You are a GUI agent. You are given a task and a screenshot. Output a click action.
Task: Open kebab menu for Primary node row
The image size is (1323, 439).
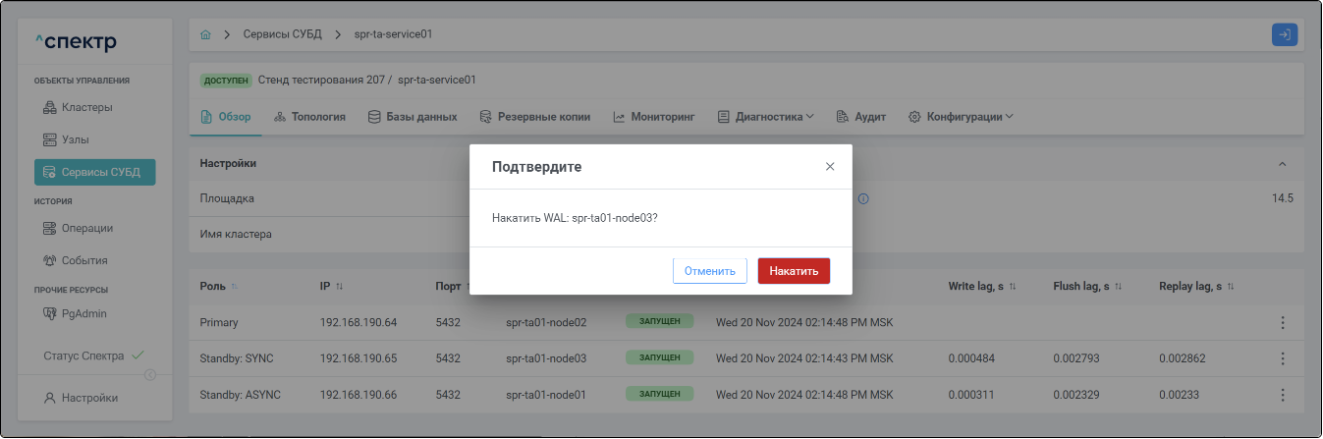1282,323
